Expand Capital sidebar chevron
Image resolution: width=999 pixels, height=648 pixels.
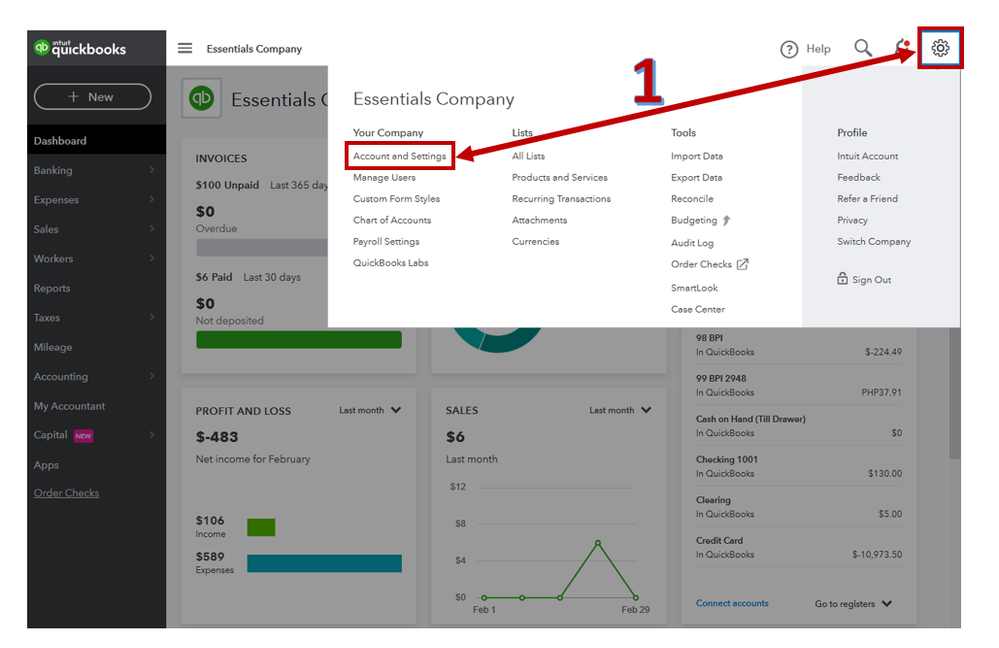click(x=152, y=435)
